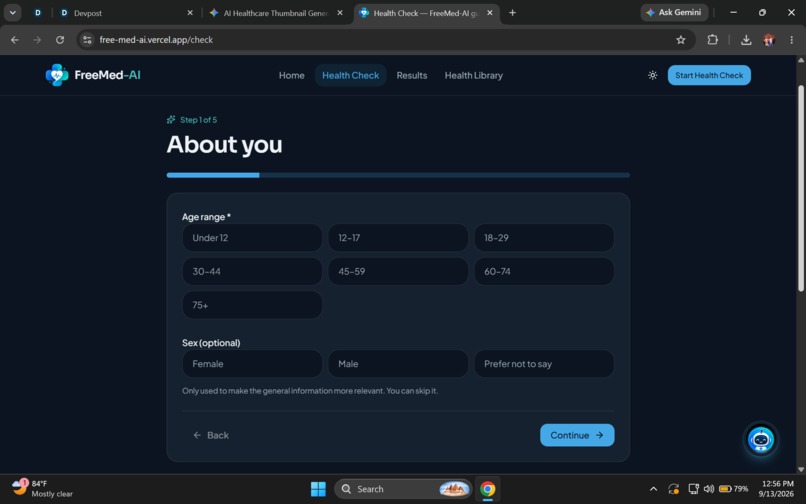Select the 12–17 age range
Image resolution: width=806 pixels, height=504 pixels.
398,238
